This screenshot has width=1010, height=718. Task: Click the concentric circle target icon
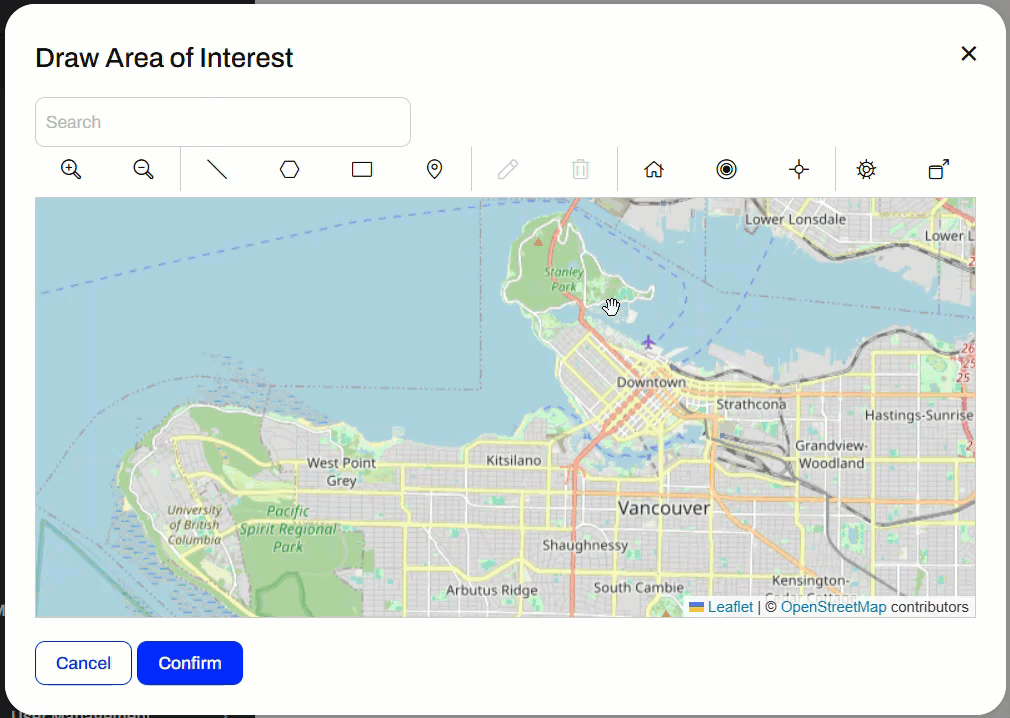pos(726,169)
